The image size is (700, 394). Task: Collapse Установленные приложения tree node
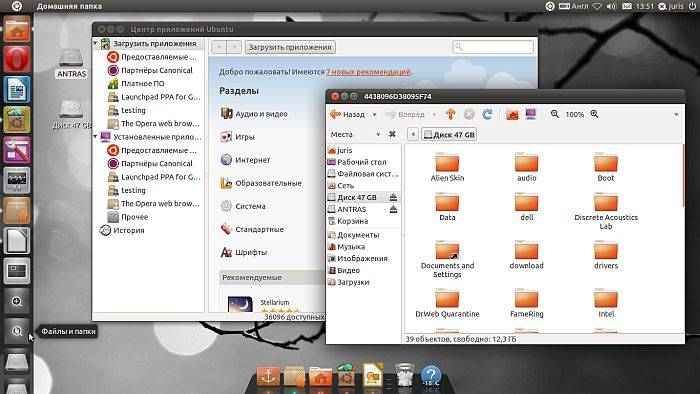click(x=96, y=137)
